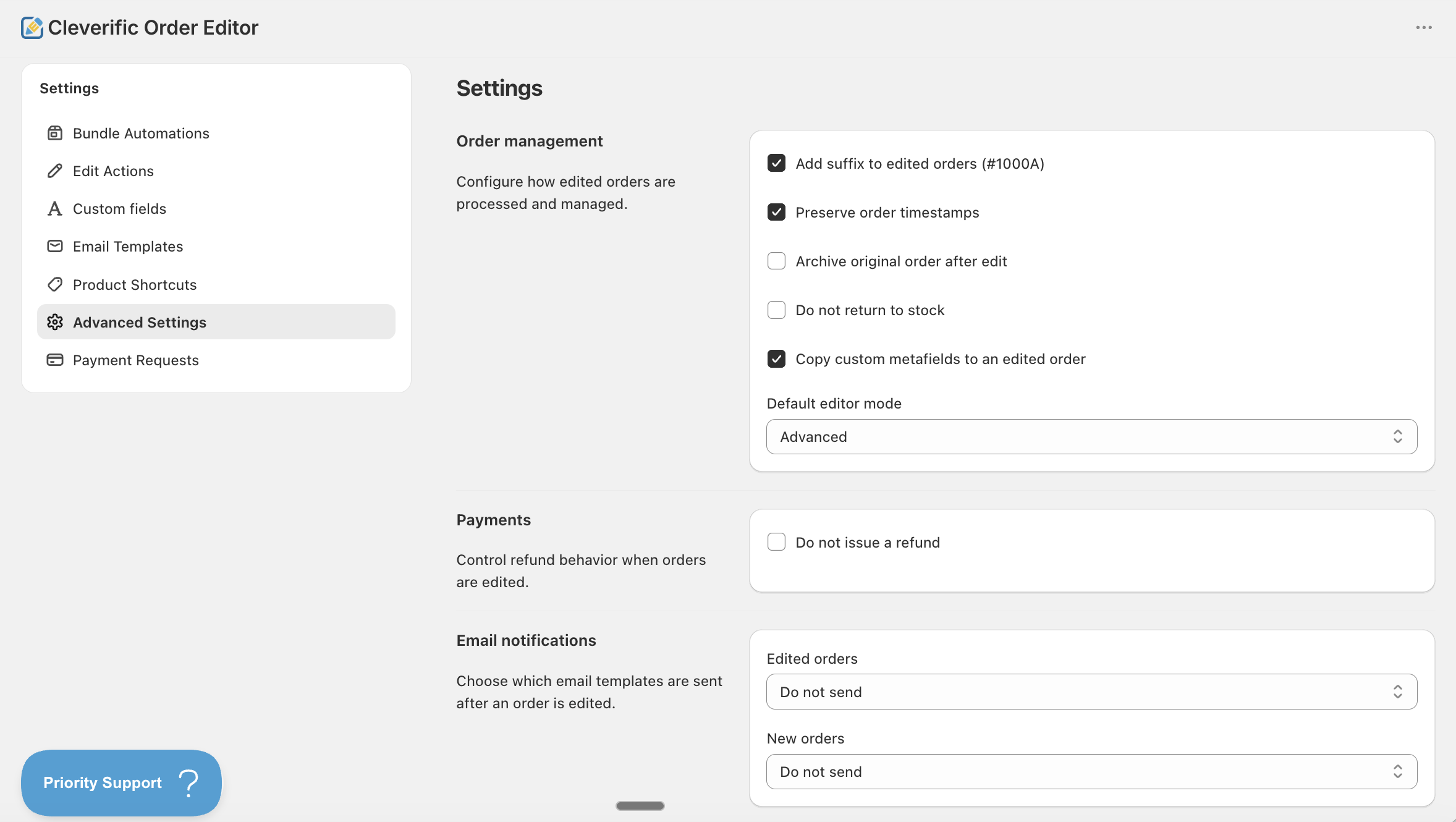Click the horizontal scrollbar handle at bottom

click(640, 805)
